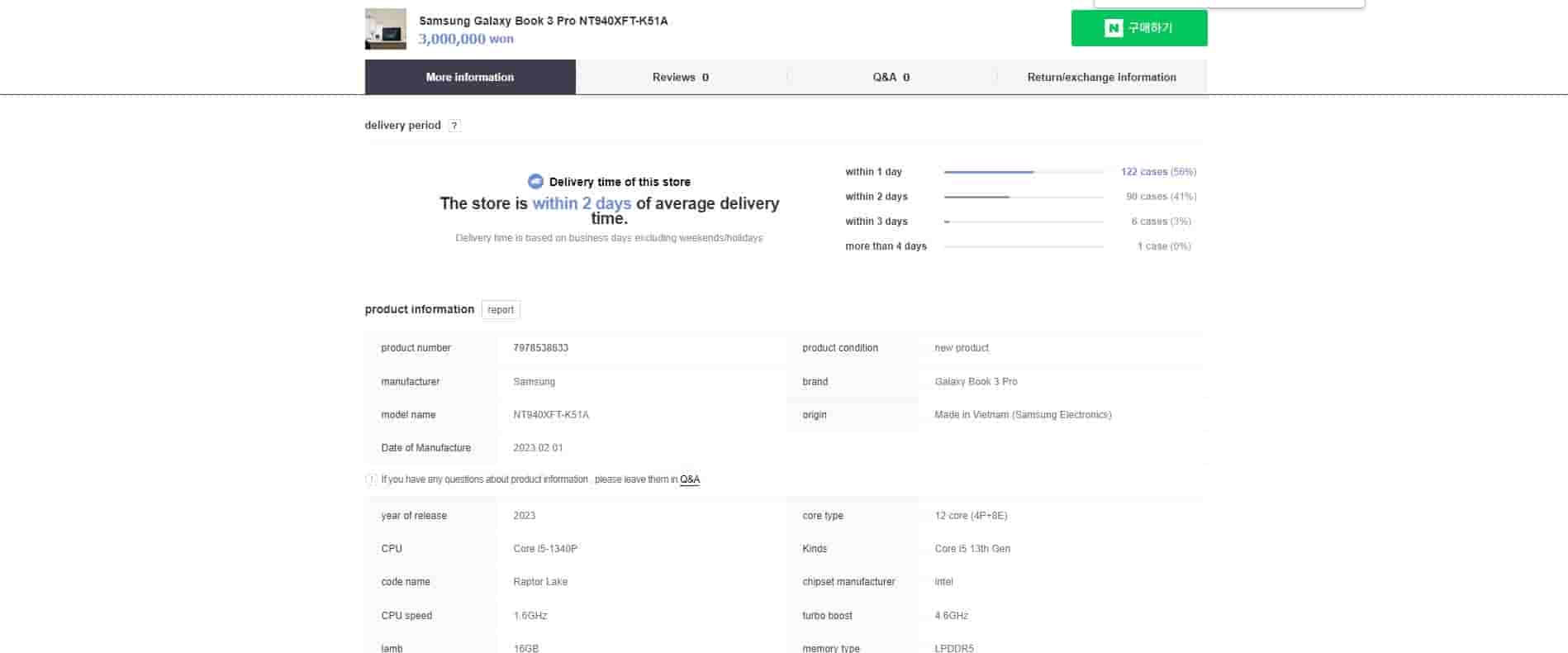Go to Return/exchange information tab
The image size is (1568, 653).
pos(1101,77)
